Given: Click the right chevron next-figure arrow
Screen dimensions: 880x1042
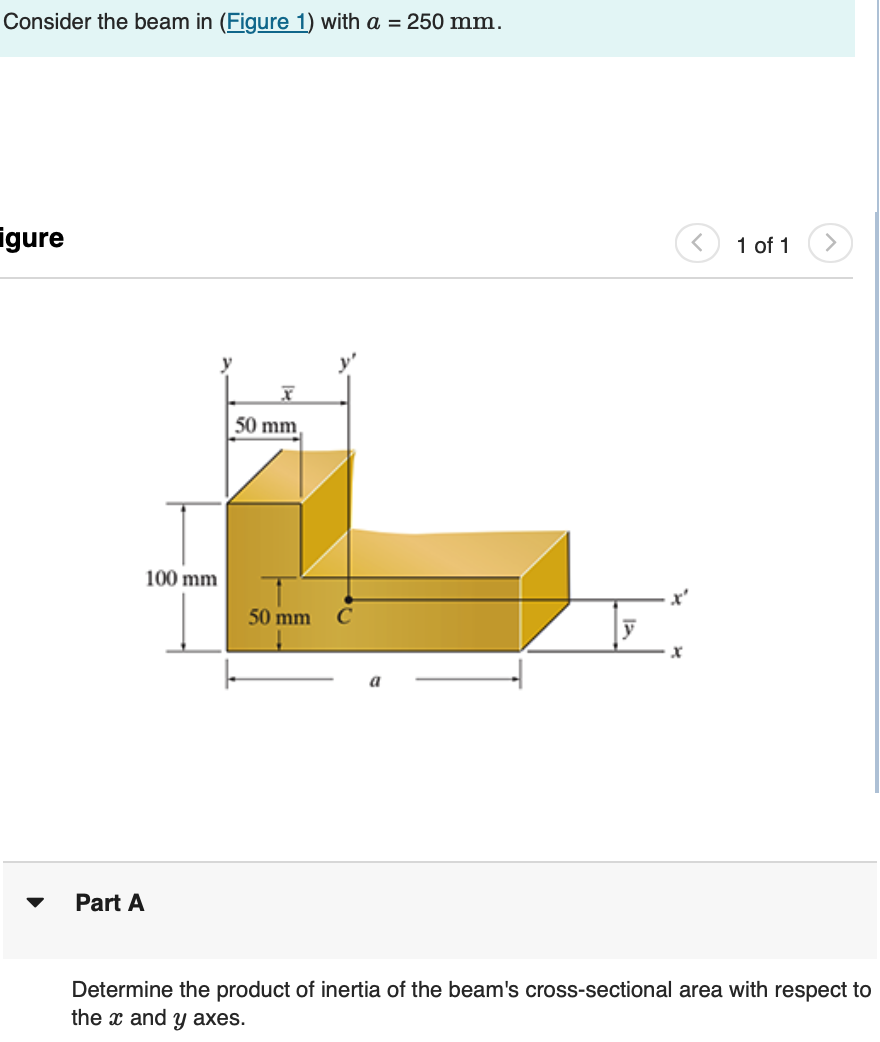Looking at the screenshot, I should pyautogui.click(x=831, y=242).
